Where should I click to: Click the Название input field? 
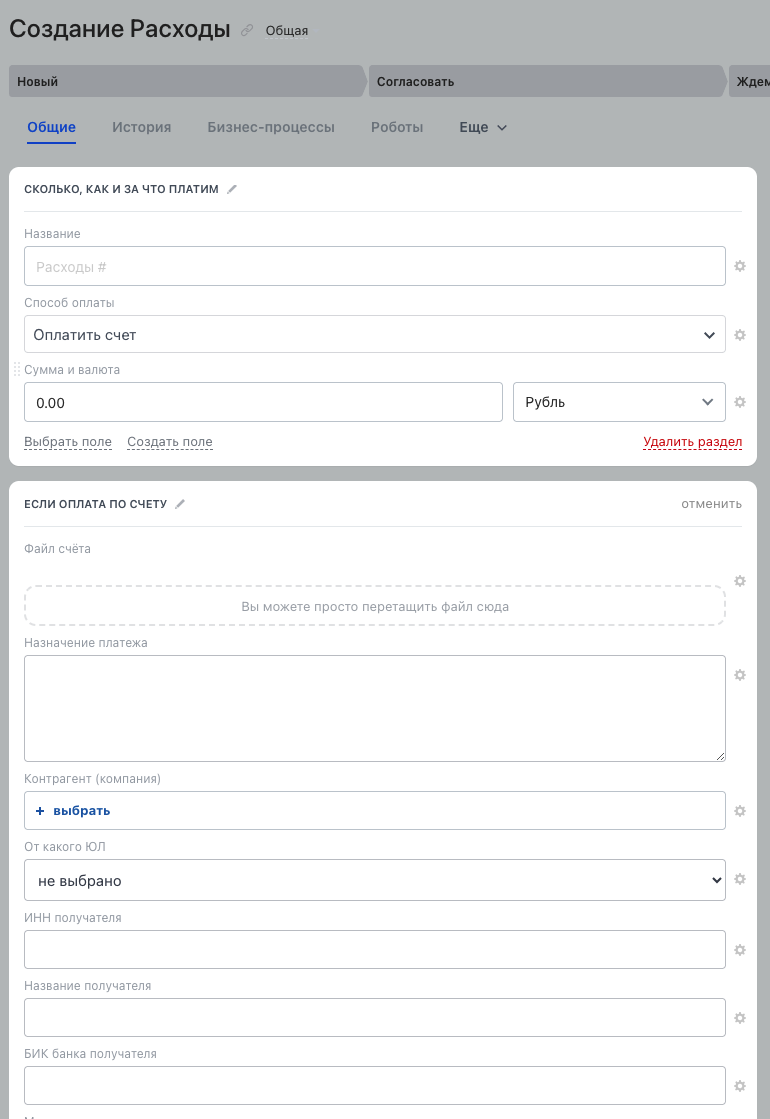tap(374, 267)
